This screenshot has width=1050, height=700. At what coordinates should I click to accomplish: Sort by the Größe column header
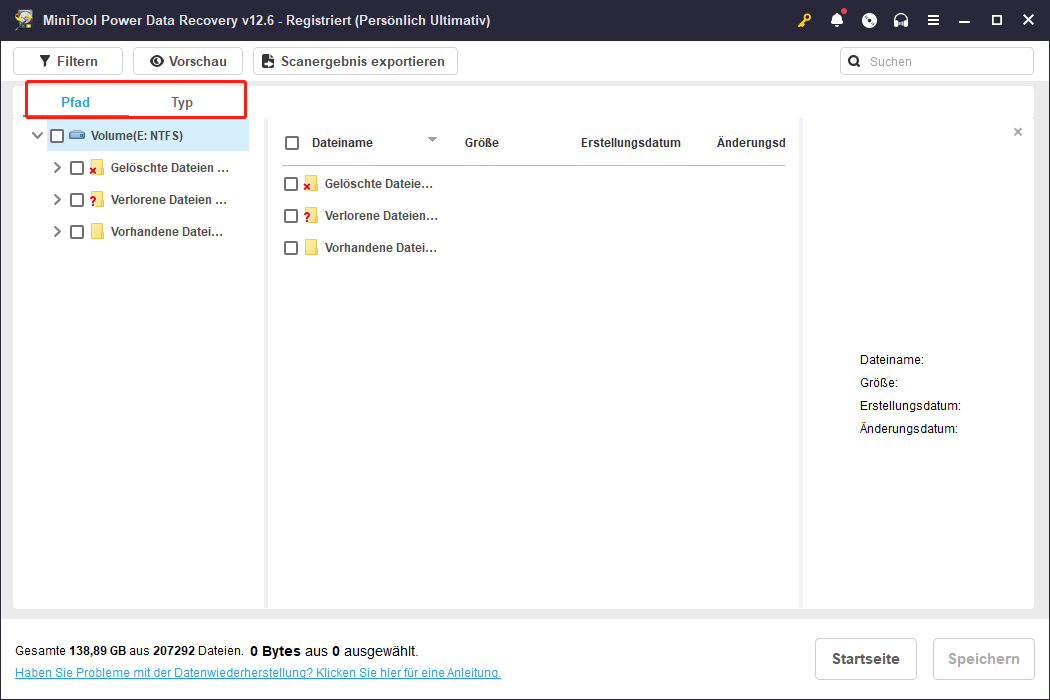click(x=481, y=143)
